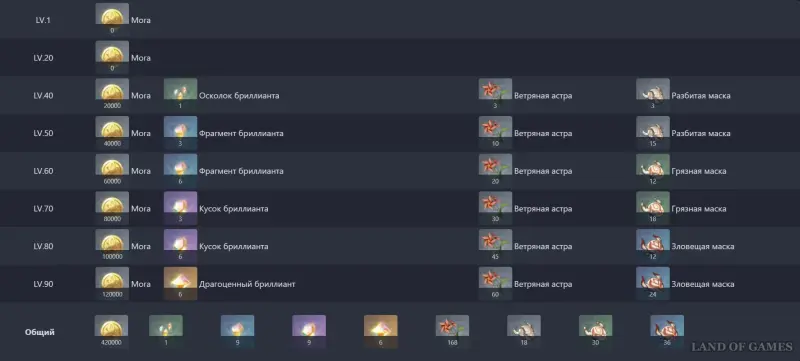
Task: Click the Разбитая маска icon in LV.50 row
Action: click(653, 133)
